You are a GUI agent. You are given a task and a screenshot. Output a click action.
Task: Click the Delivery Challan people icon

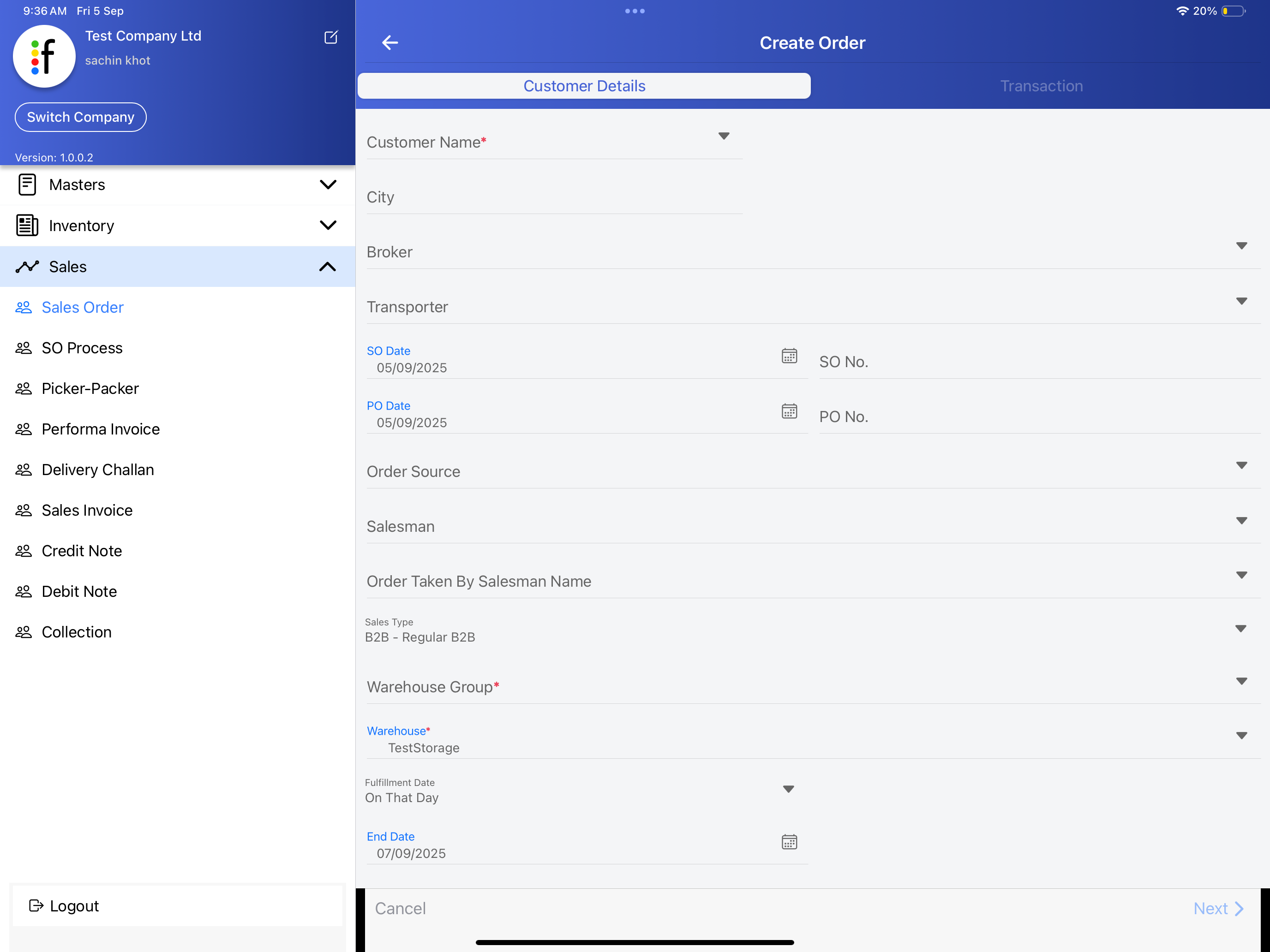tap(24, 470)
